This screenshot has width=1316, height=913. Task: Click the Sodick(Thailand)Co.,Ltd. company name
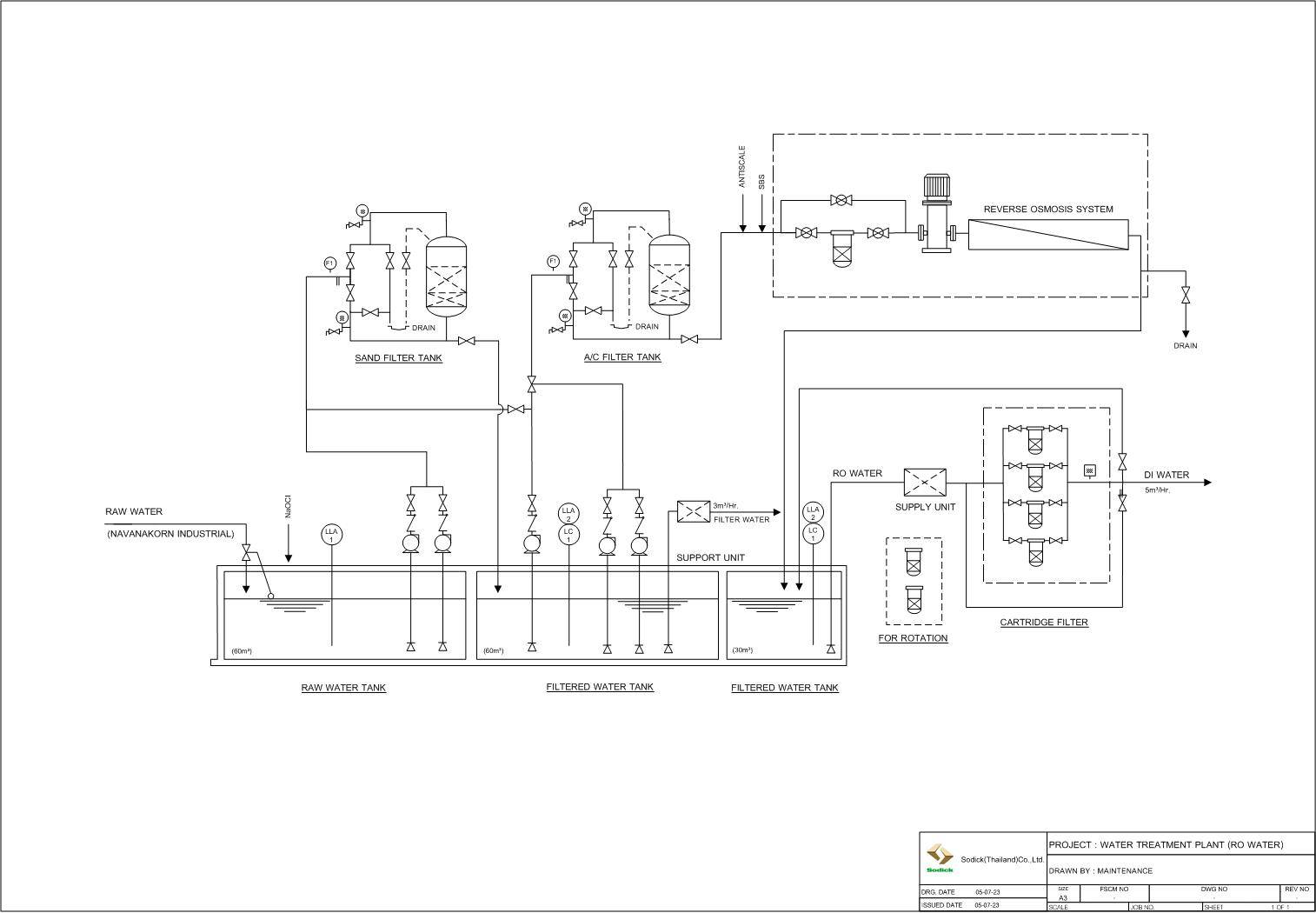pyautogui.click(x=1001, y=859)
